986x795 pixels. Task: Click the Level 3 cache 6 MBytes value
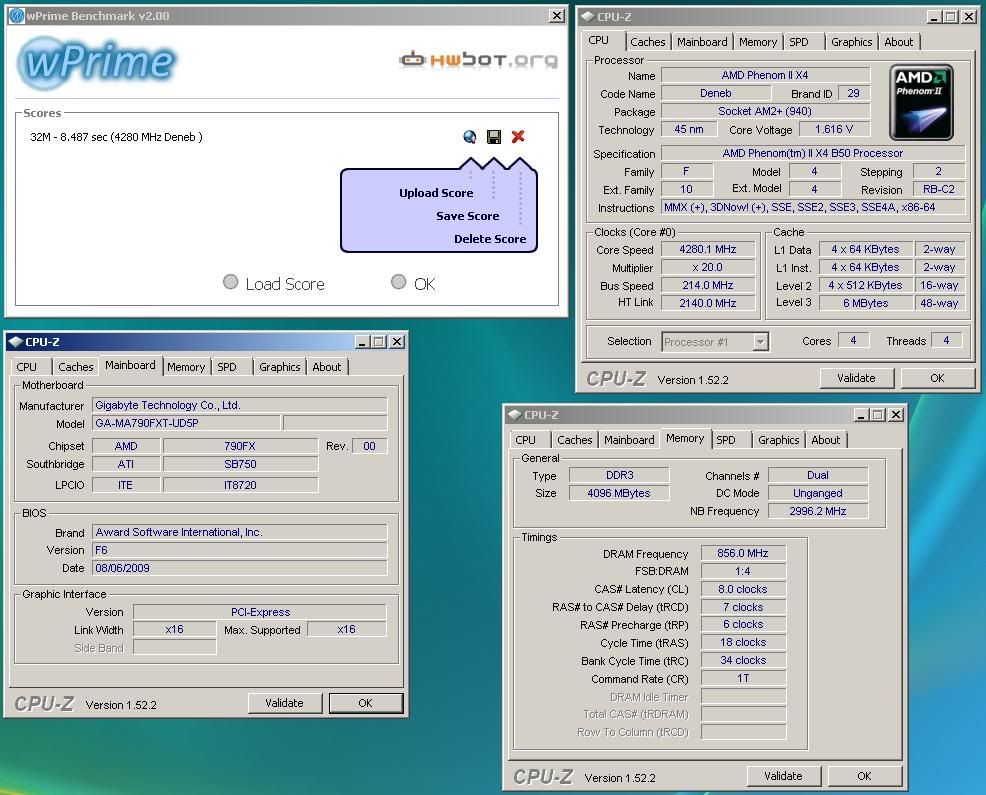click(x=865, y=303)
